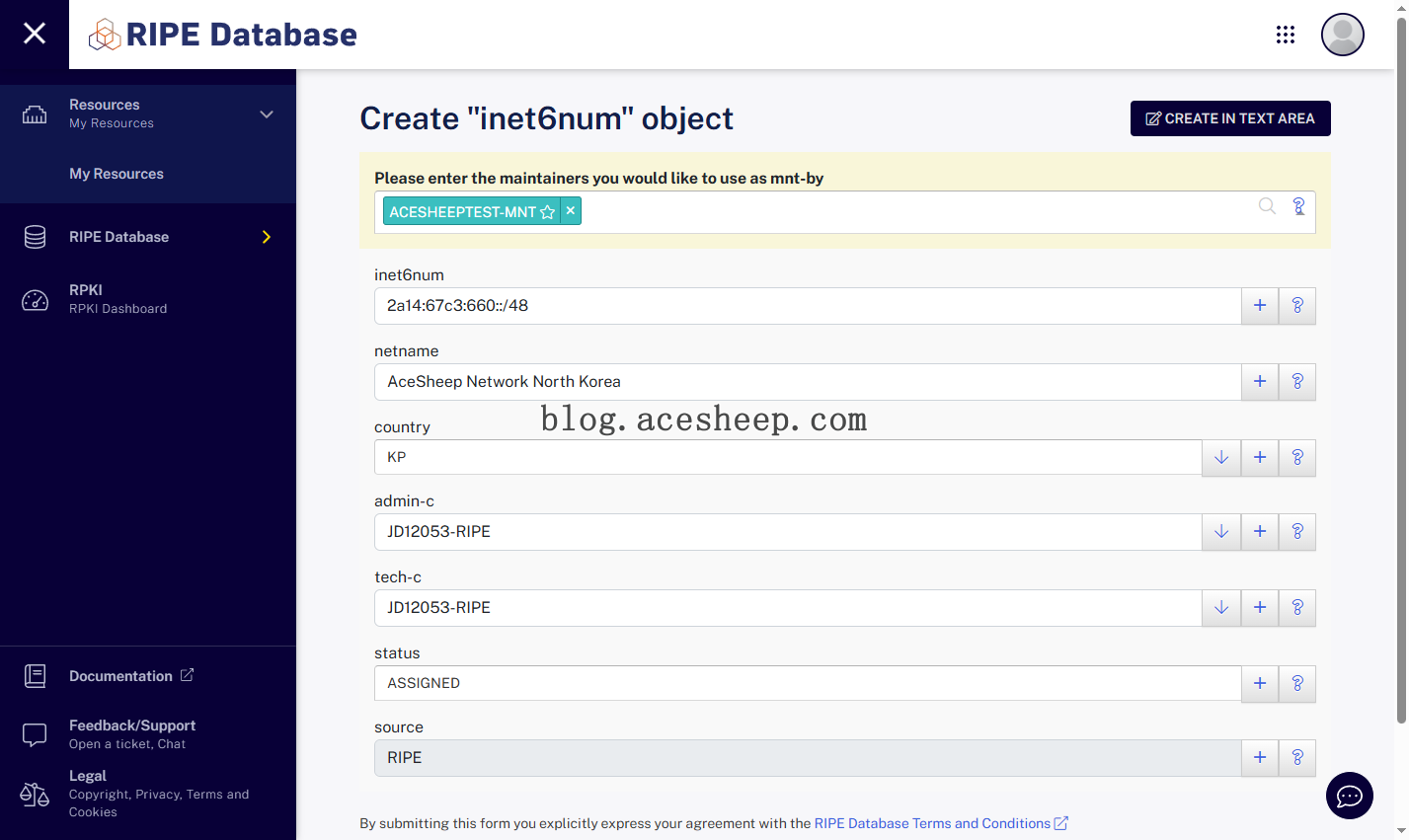This screenshot has width=1409, height=840.
Task: Open the apps grid menu
Action: point(1285,35)
